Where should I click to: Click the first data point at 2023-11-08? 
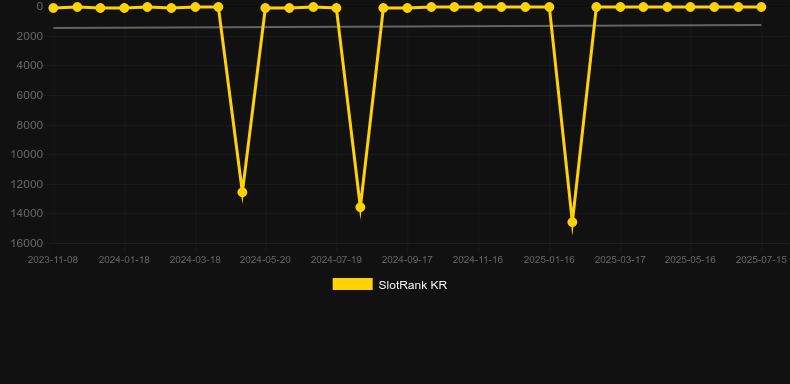(x=53, y=8)
